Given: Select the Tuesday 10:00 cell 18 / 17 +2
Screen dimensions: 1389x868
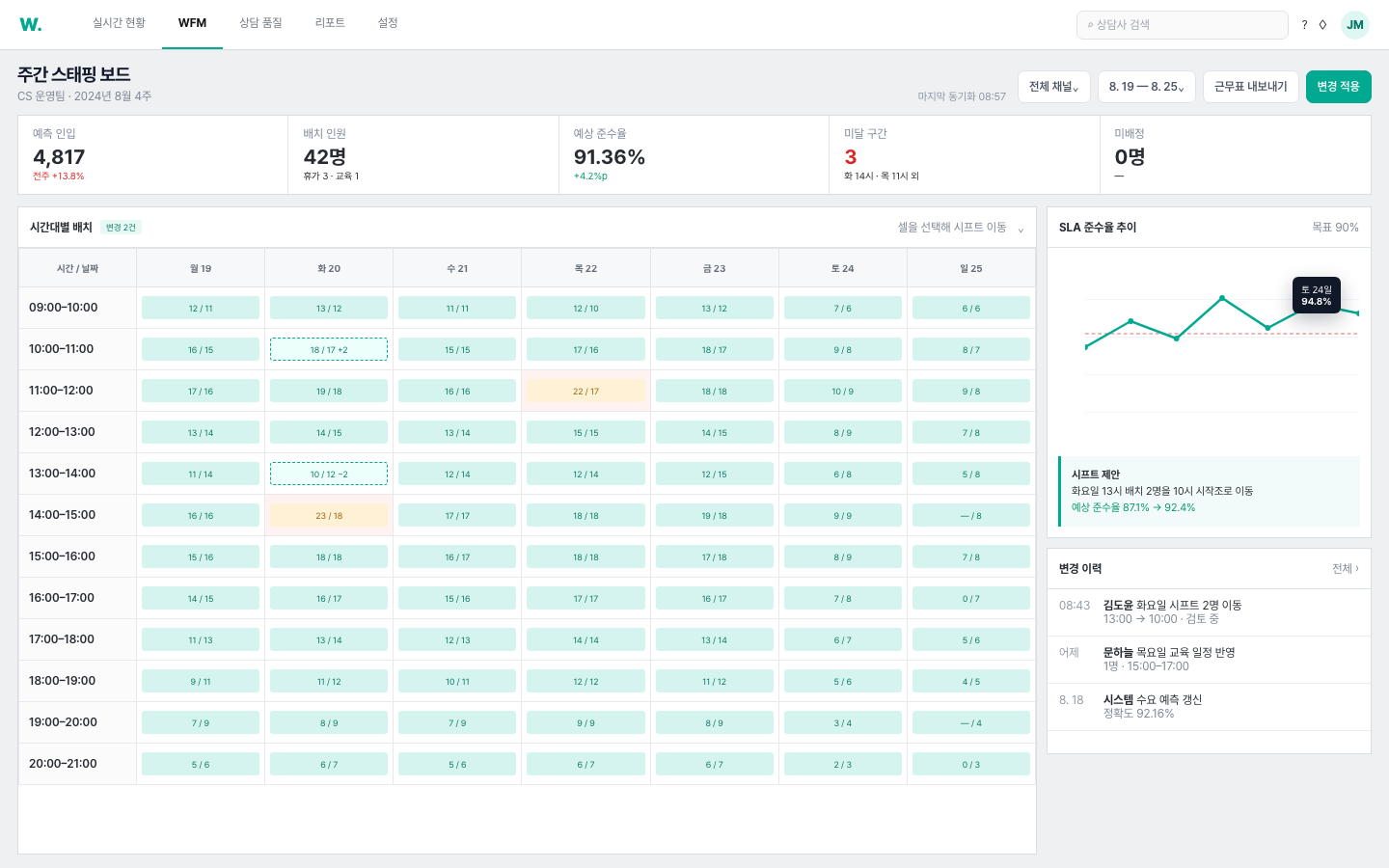Looking at the screenshot, I should 329,349.
